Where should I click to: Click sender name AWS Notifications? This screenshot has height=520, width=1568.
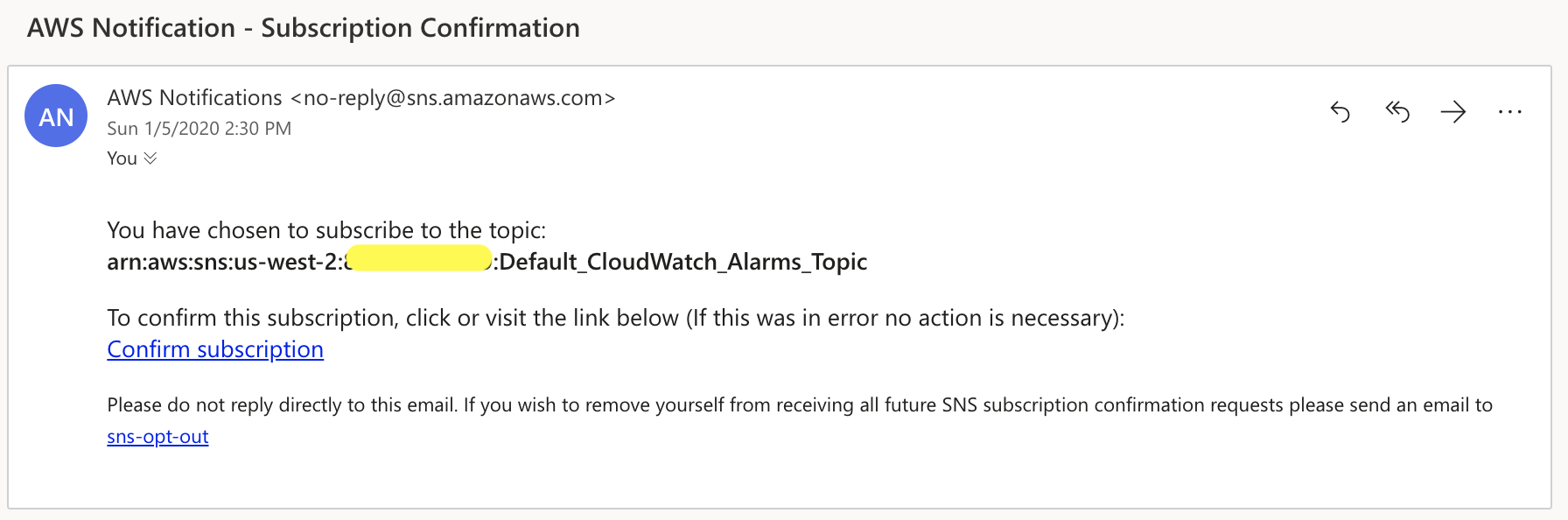coord(194,98)
